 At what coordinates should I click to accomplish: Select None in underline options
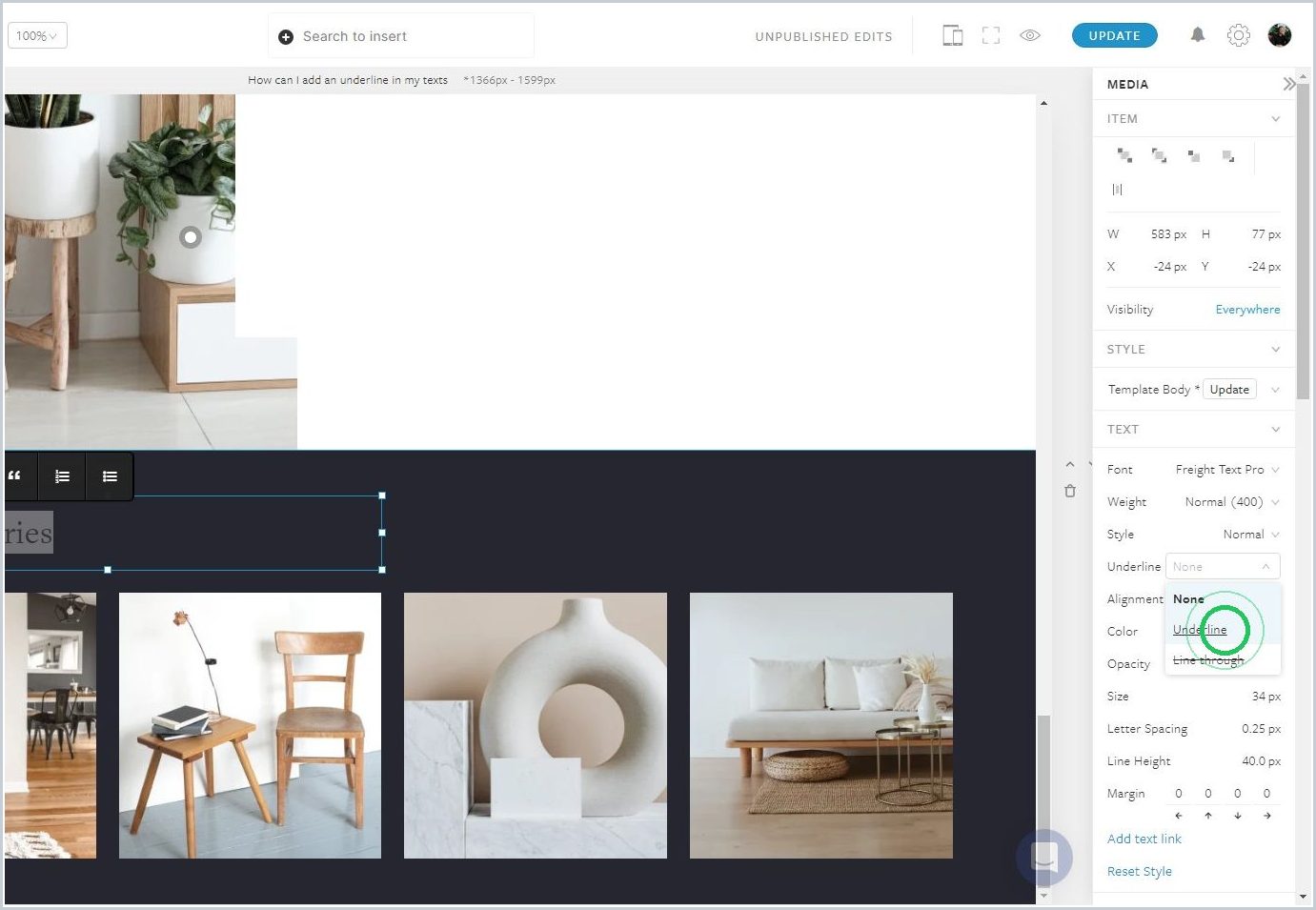[1223, 599]
